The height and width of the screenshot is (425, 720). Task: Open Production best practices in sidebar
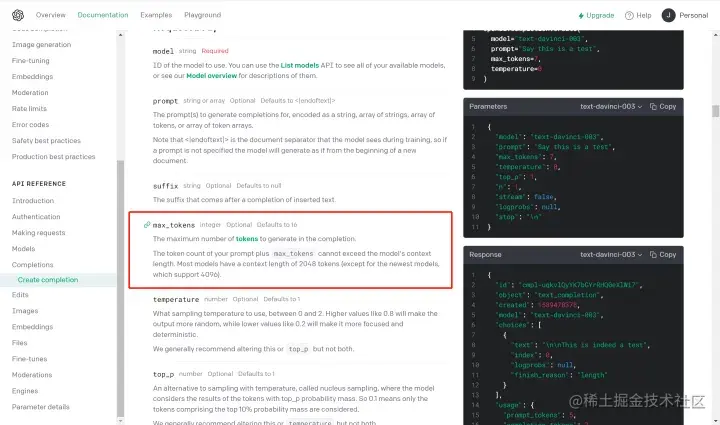pyautogui.click(x=54, y=157)
